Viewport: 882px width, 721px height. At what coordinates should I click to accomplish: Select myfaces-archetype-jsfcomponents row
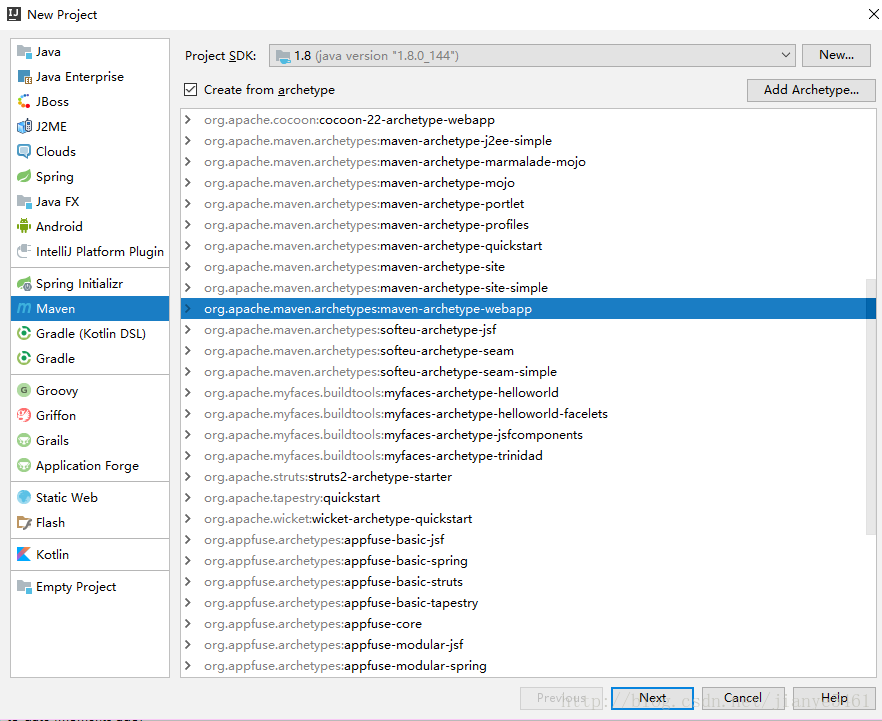[528, 435]
